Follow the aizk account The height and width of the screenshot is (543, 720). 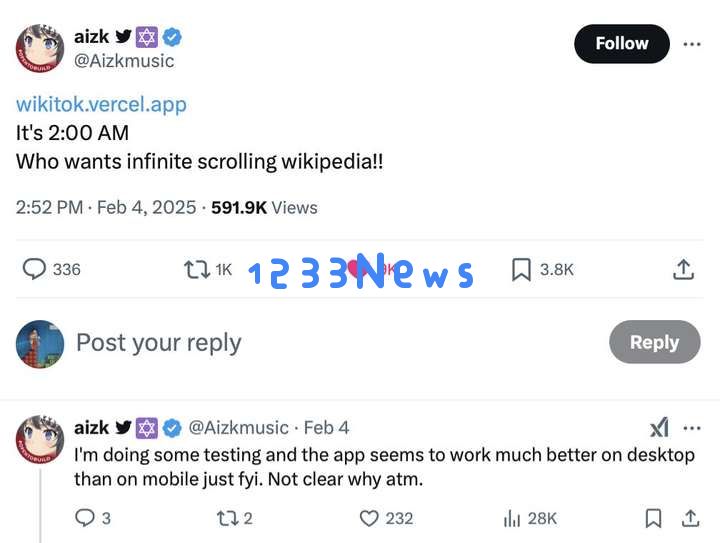tap(622, 44)
